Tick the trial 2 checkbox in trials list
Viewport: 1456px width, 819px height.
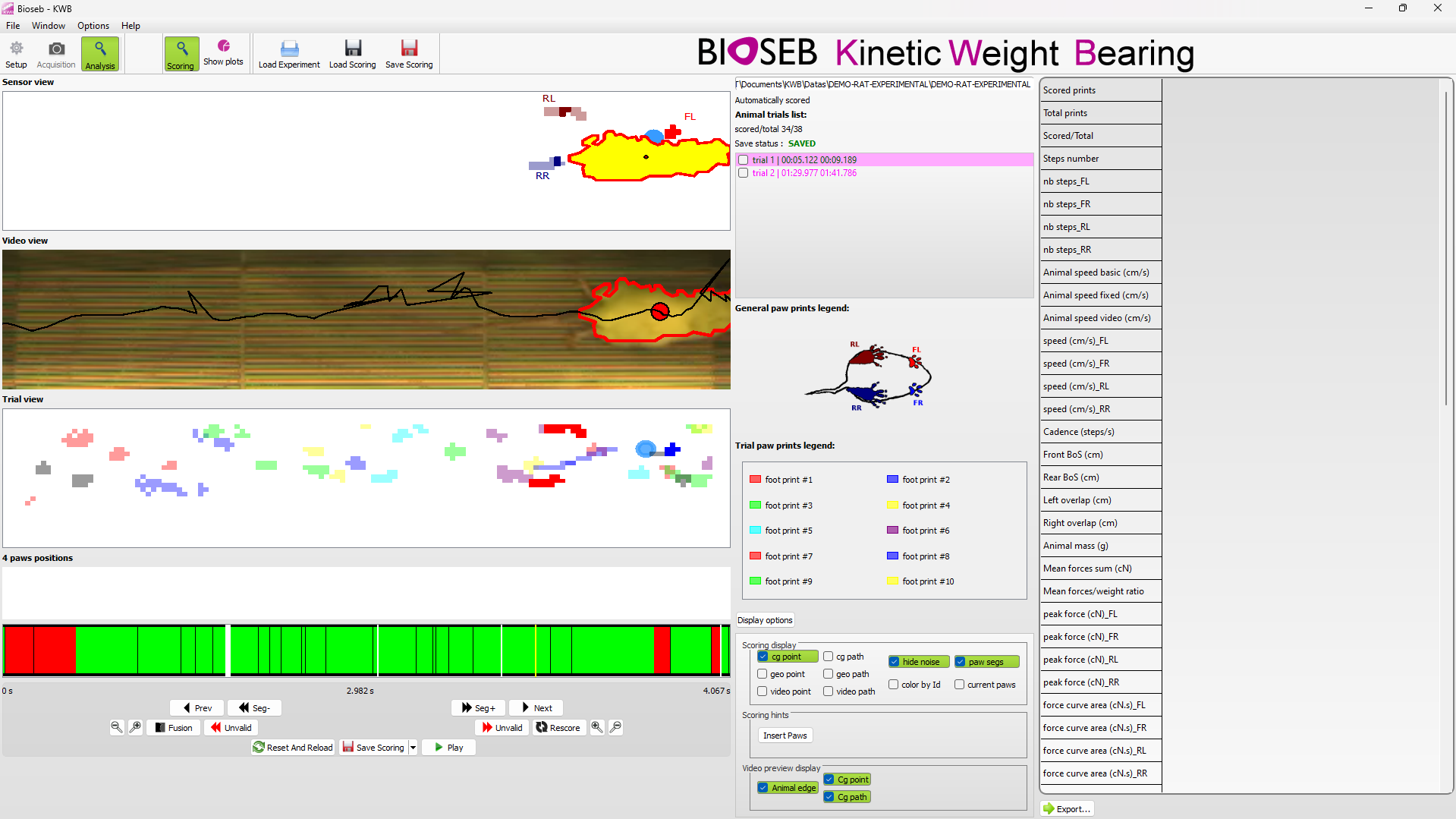(x=744, y=173)
